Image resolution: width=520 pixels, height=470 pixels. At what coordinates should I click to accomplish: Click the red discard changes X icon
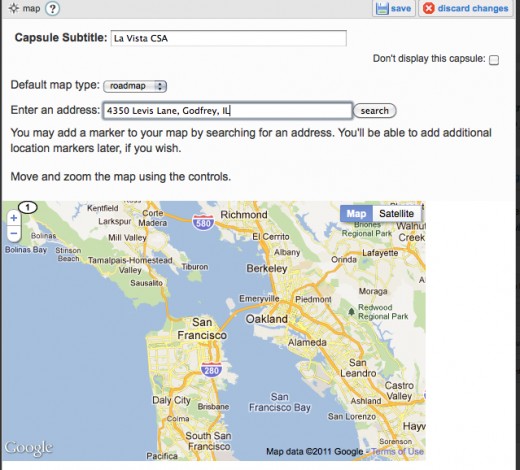pyautogui.click(x=429, y=8)
